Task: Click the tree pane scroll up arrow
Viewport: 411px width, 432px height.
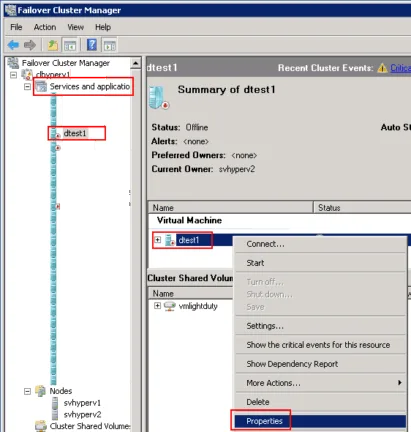Action: (136, 63)
